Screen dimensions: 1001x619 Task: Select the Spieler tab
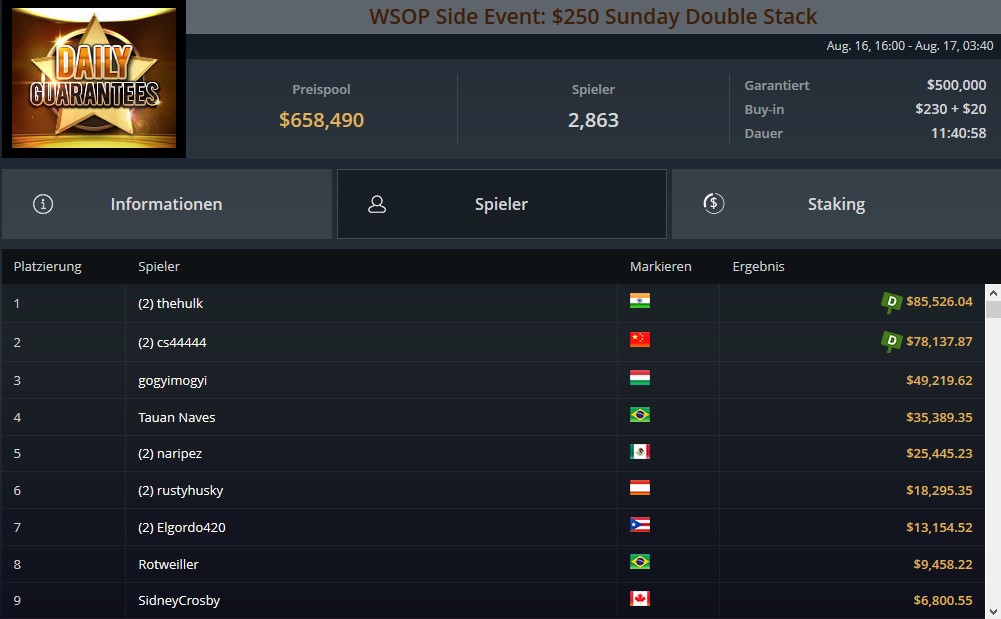tap(502, 204)
